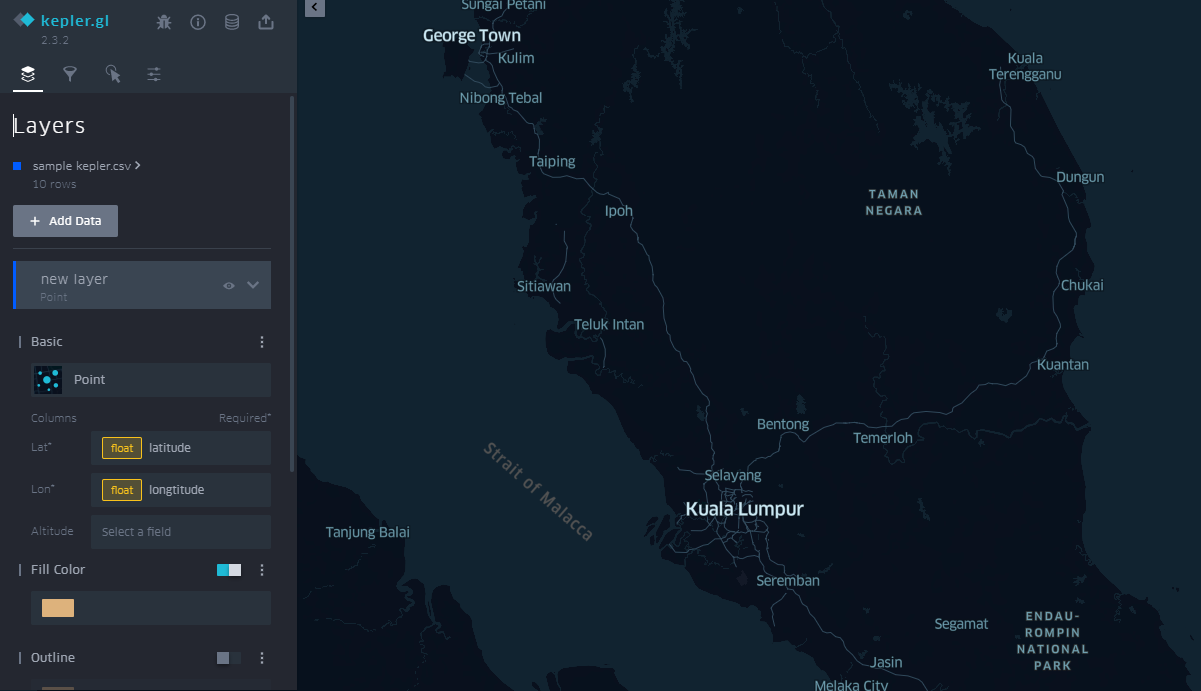Open the Base map settings icon
The width and height of the screenshot is (1201, 691).
[154, 73]
